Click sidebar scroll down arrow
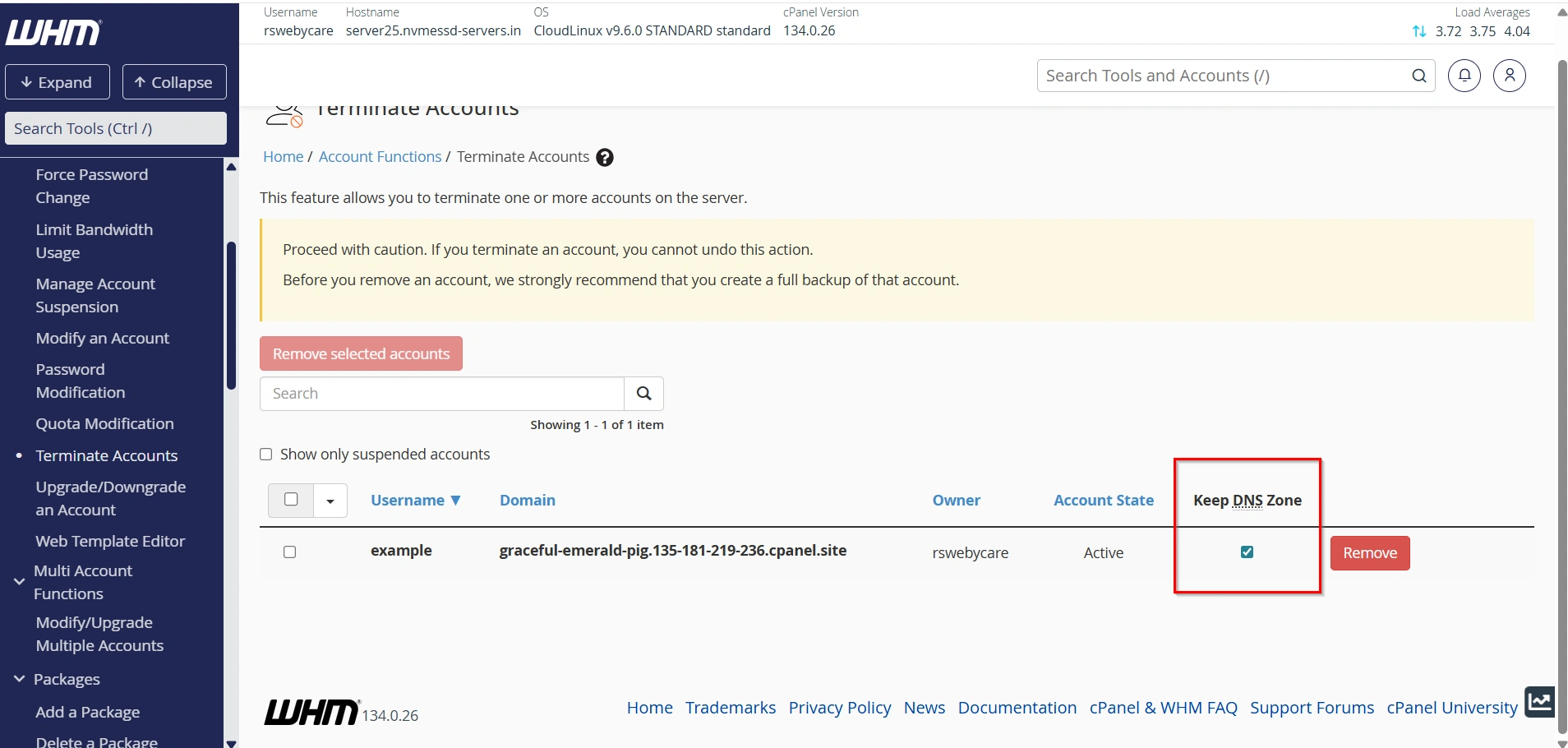 click(x=231, y=742)
